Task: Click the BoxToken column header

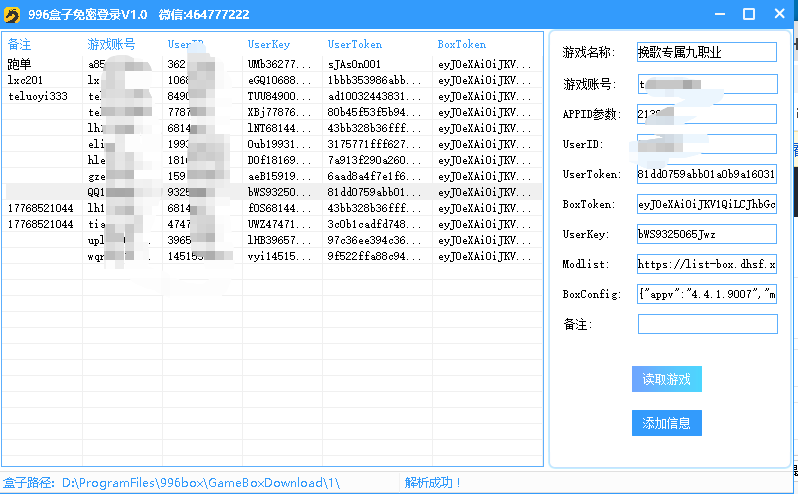Action: pyautogui.click(x=461, y=45)
